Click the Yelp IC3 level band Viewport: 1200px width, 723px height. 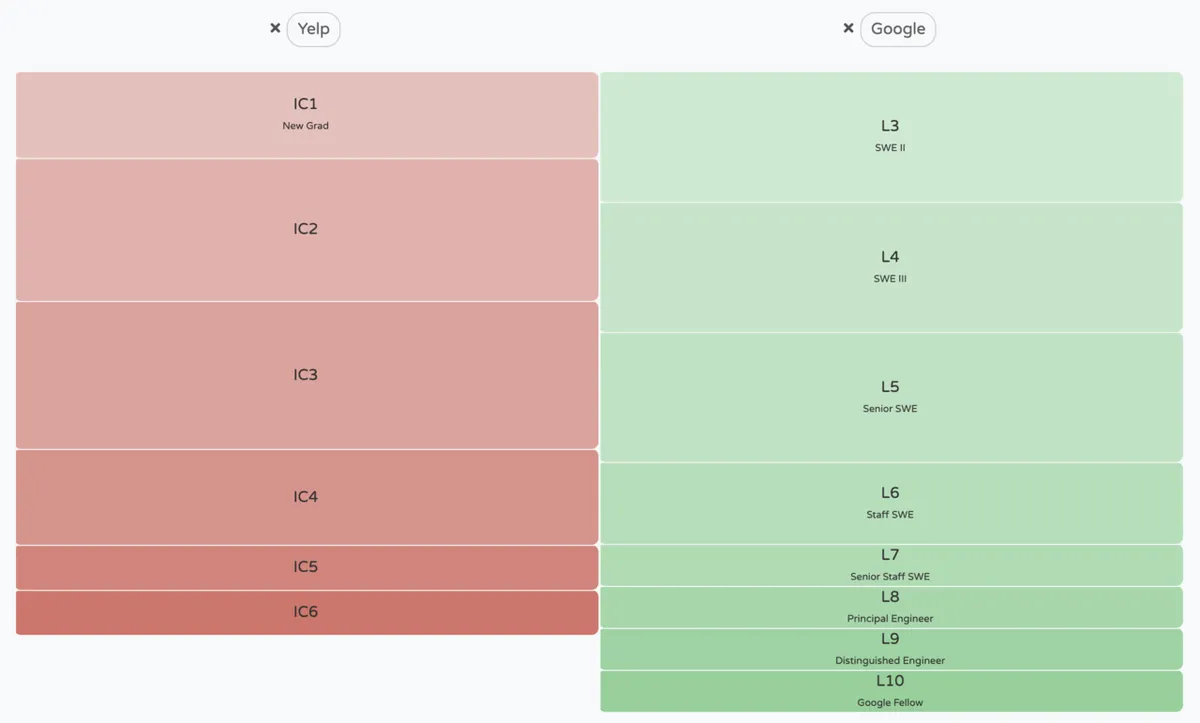[x=306, y=374]
